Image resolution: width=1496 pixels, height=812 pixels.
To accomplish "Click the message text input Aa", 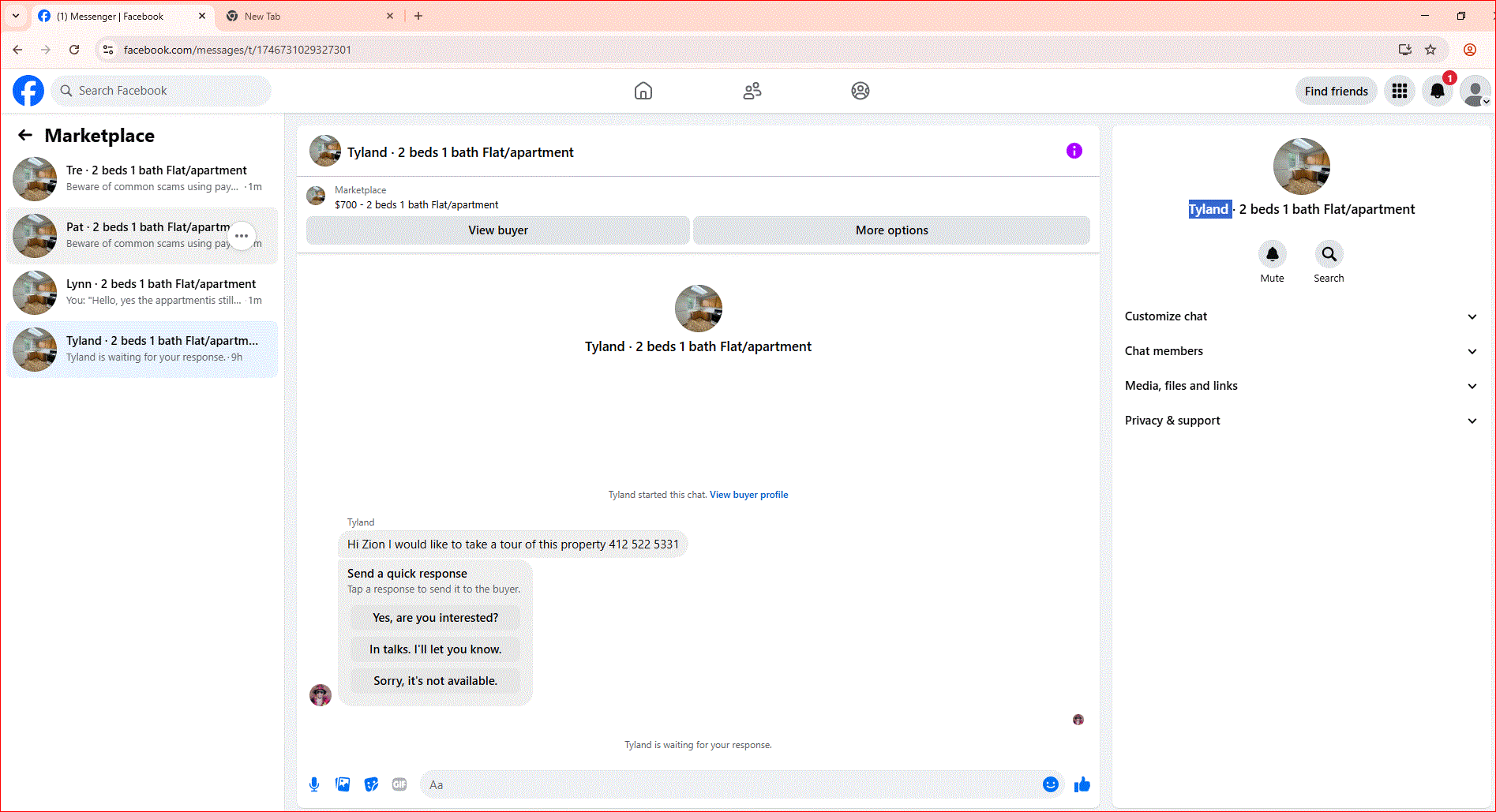I will (x=730, y=784).
